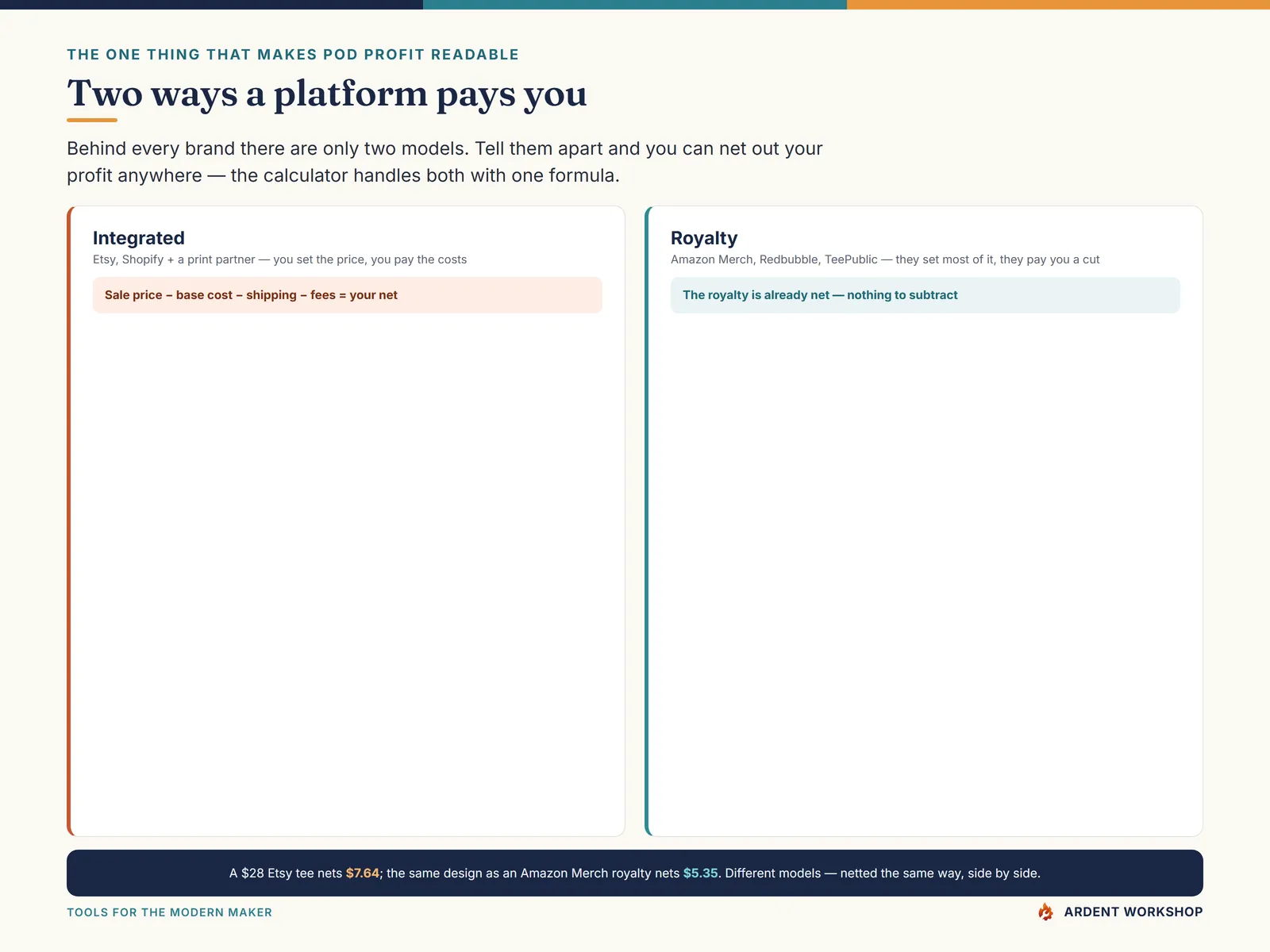Viewport: 1270px width, 952px height.
Task: Click the 'Amazon Merch, Redbubble, TeePublic' subtitle
Action: [885, 259]
